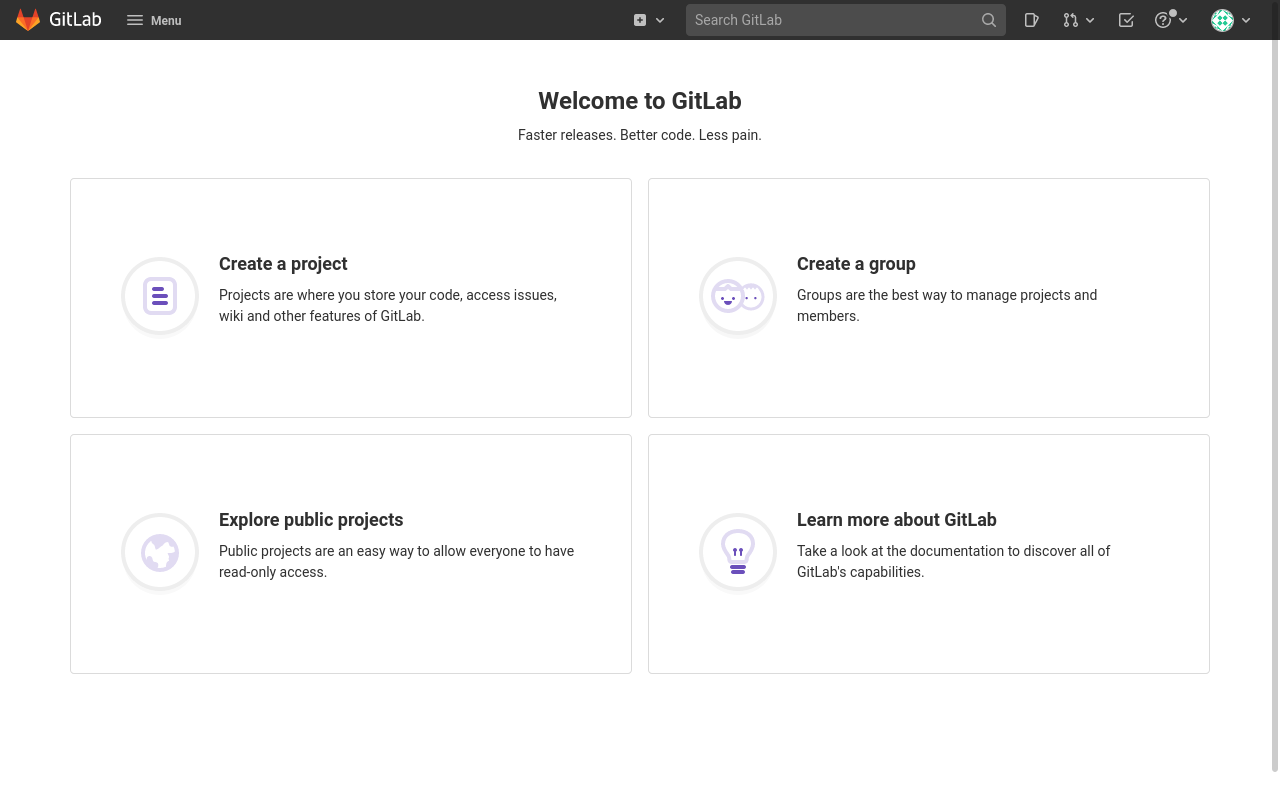This screenshot has width=1280, height=800.
Task: Click the group faces icon
Action: 738,296
